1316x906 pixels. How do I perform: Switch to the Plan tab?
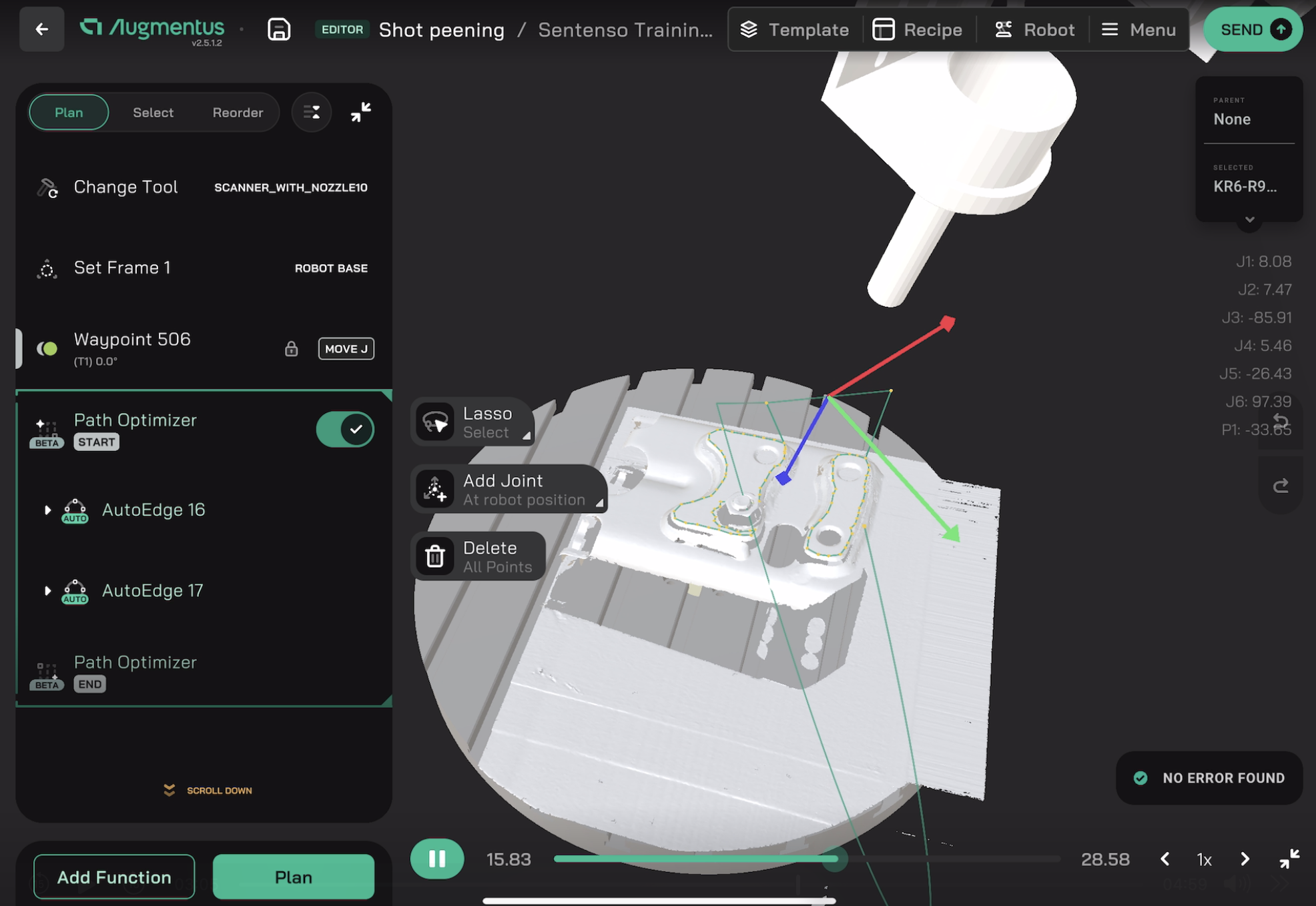tap(69, 112)
